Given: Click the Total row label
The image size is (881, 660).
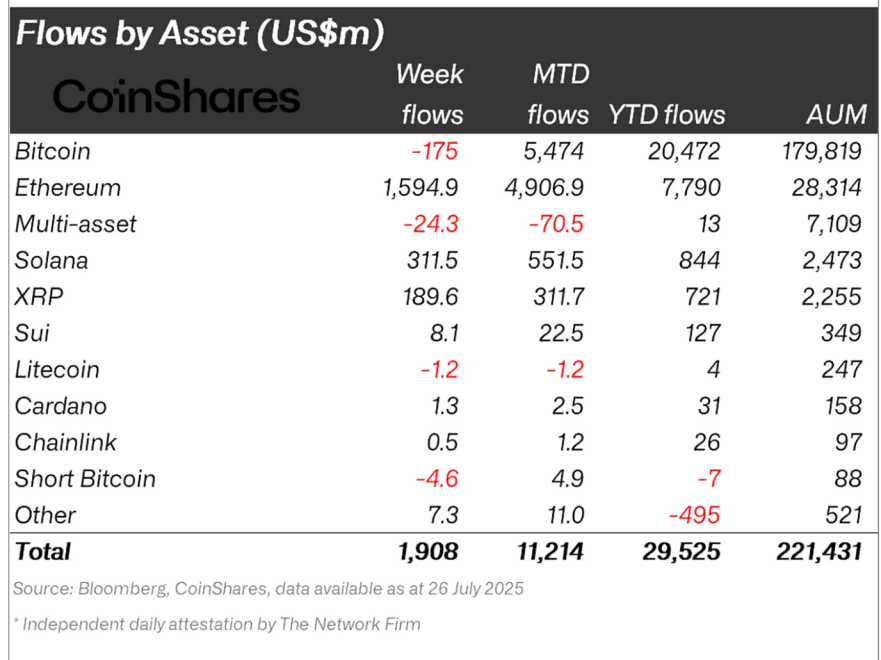Looking at the screenshot, I should pos(43,551).
